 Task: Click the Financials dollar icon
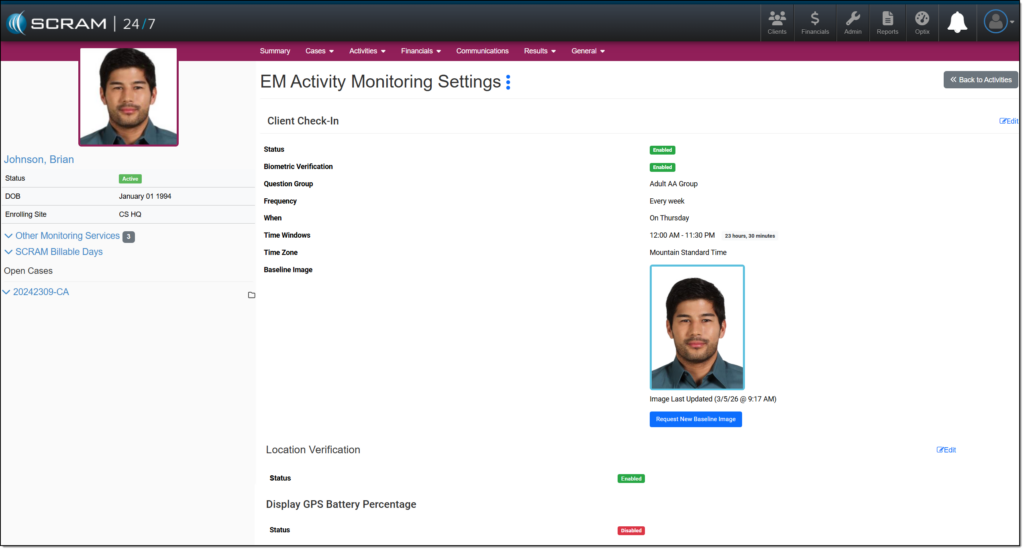tap(815, 22)
